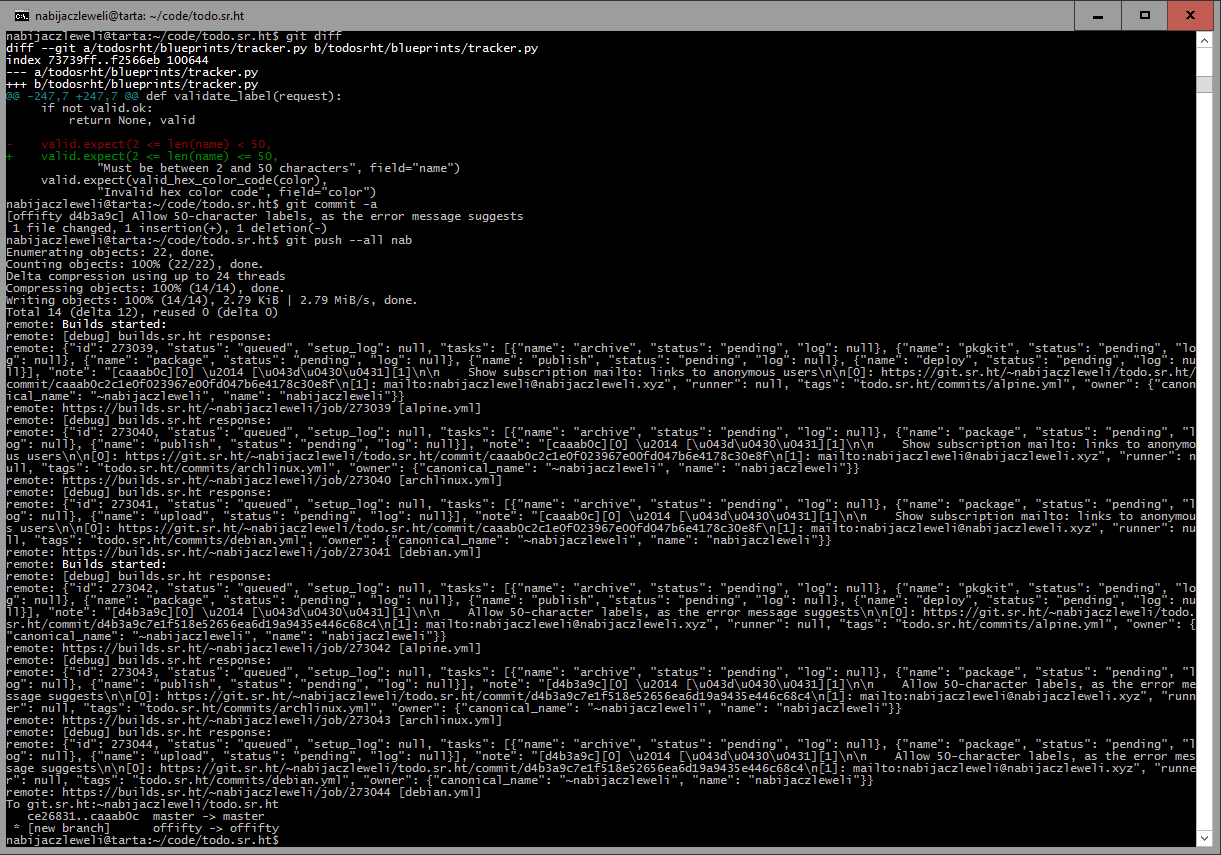Open the job 273041 debian.yml build URL
This screenshot has height=855, width=1221.
click(x=229, y=552)
